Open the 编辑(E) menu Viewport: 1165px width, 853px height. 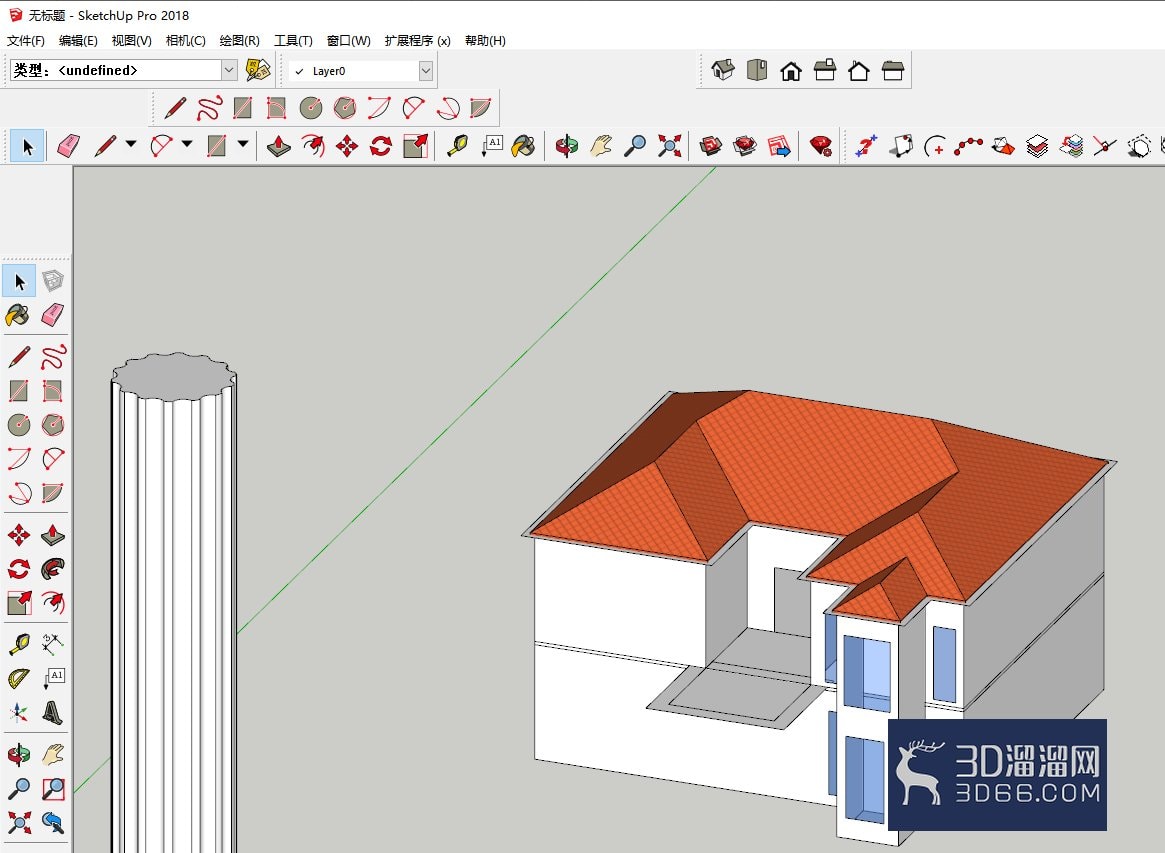tap(78, 40)
